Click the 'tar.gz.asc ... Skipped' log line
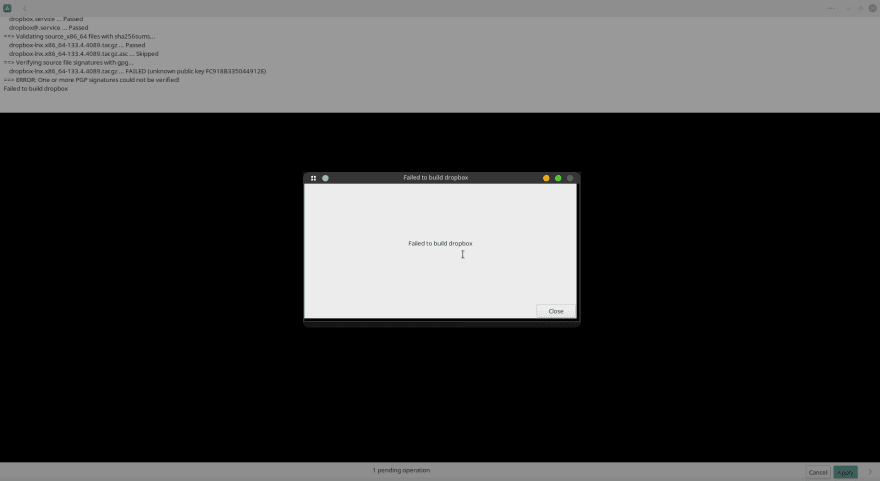Image resolution: width=880 pixels, height=481 pixels. click(x=84, y=54)
